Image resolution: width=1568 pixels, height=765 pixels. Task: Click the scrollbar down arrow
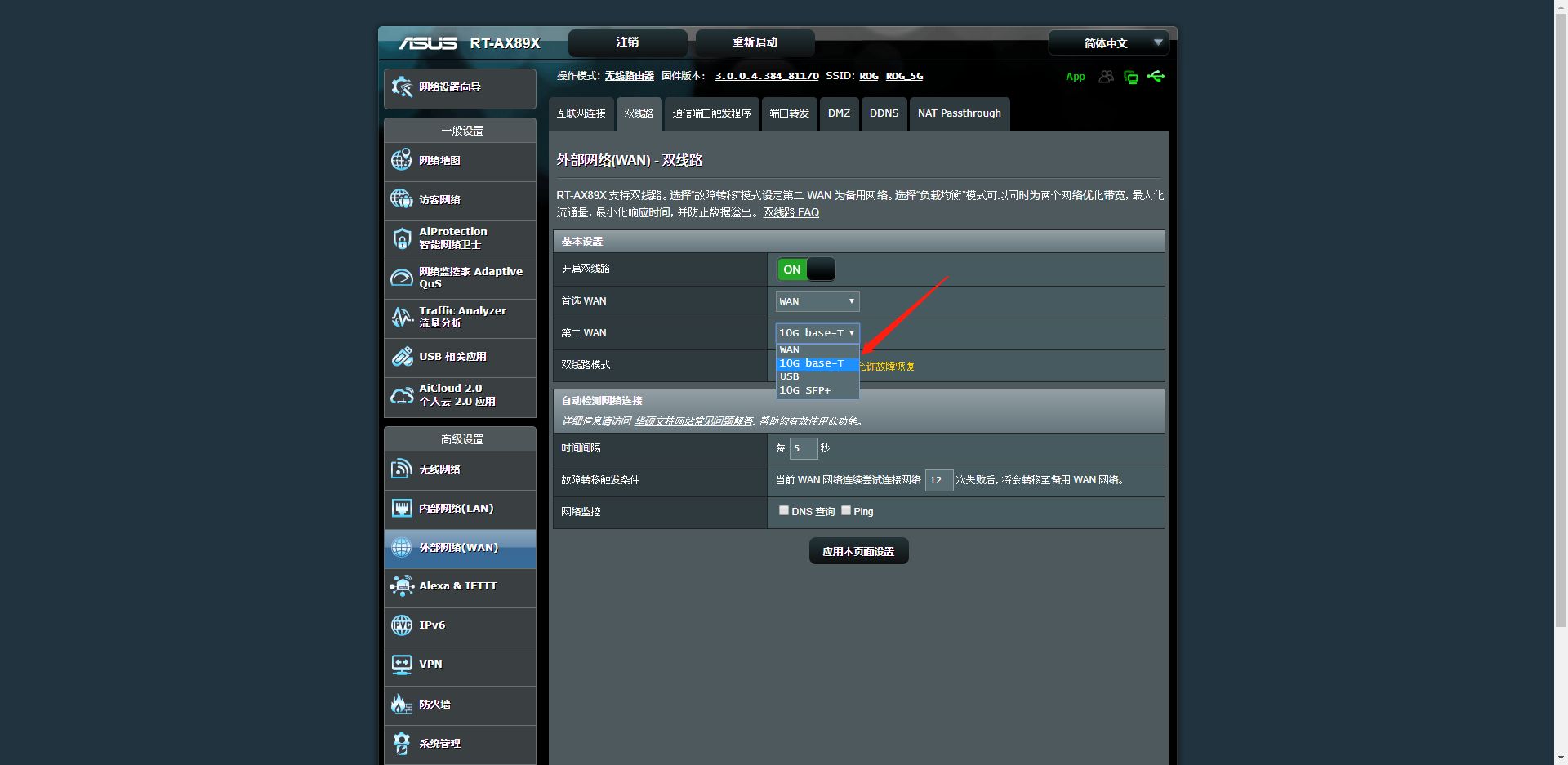[1561, 758]
